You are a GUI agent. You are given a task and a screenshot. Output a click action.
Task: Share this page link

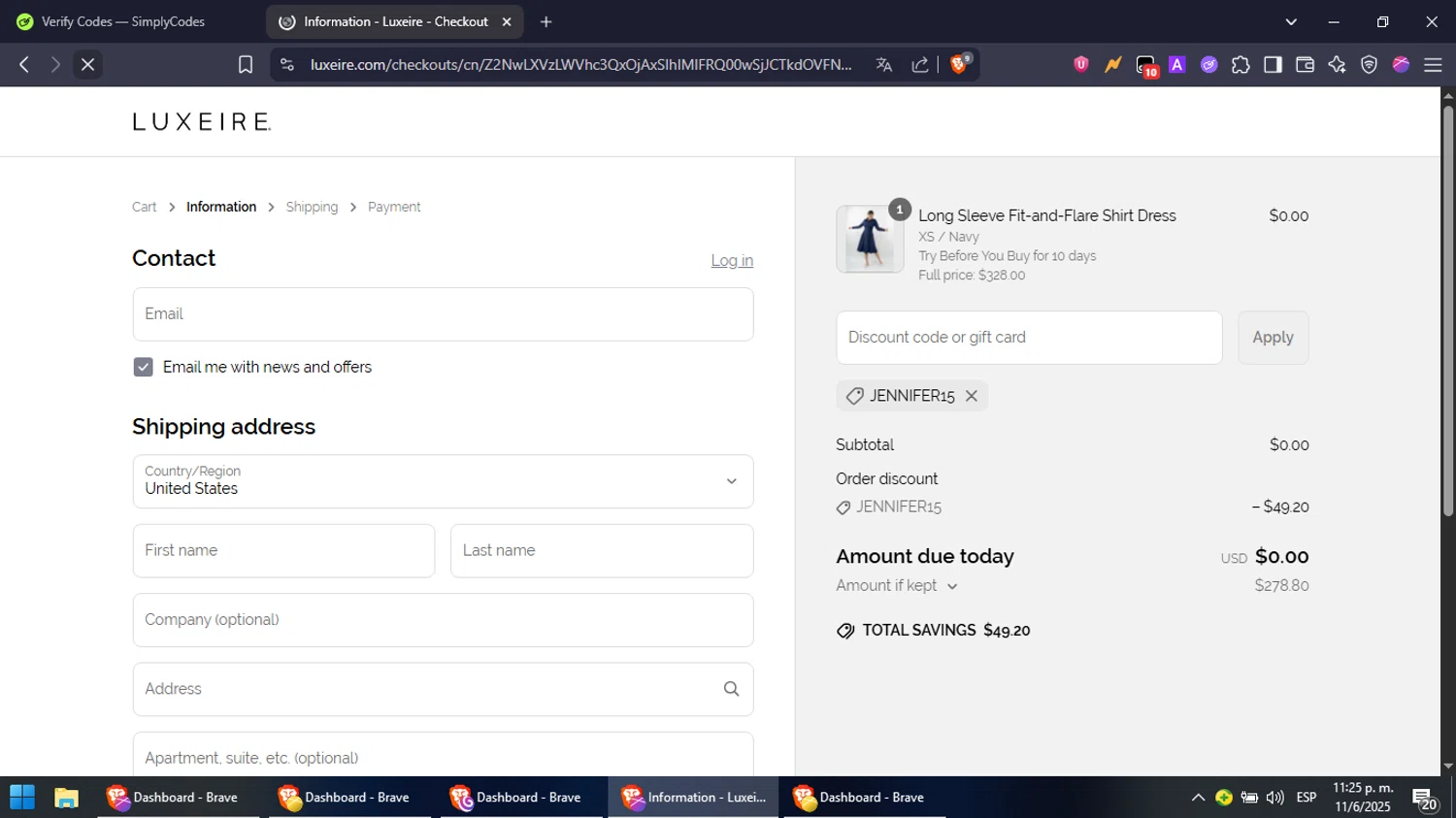click(x=920, y=65)
